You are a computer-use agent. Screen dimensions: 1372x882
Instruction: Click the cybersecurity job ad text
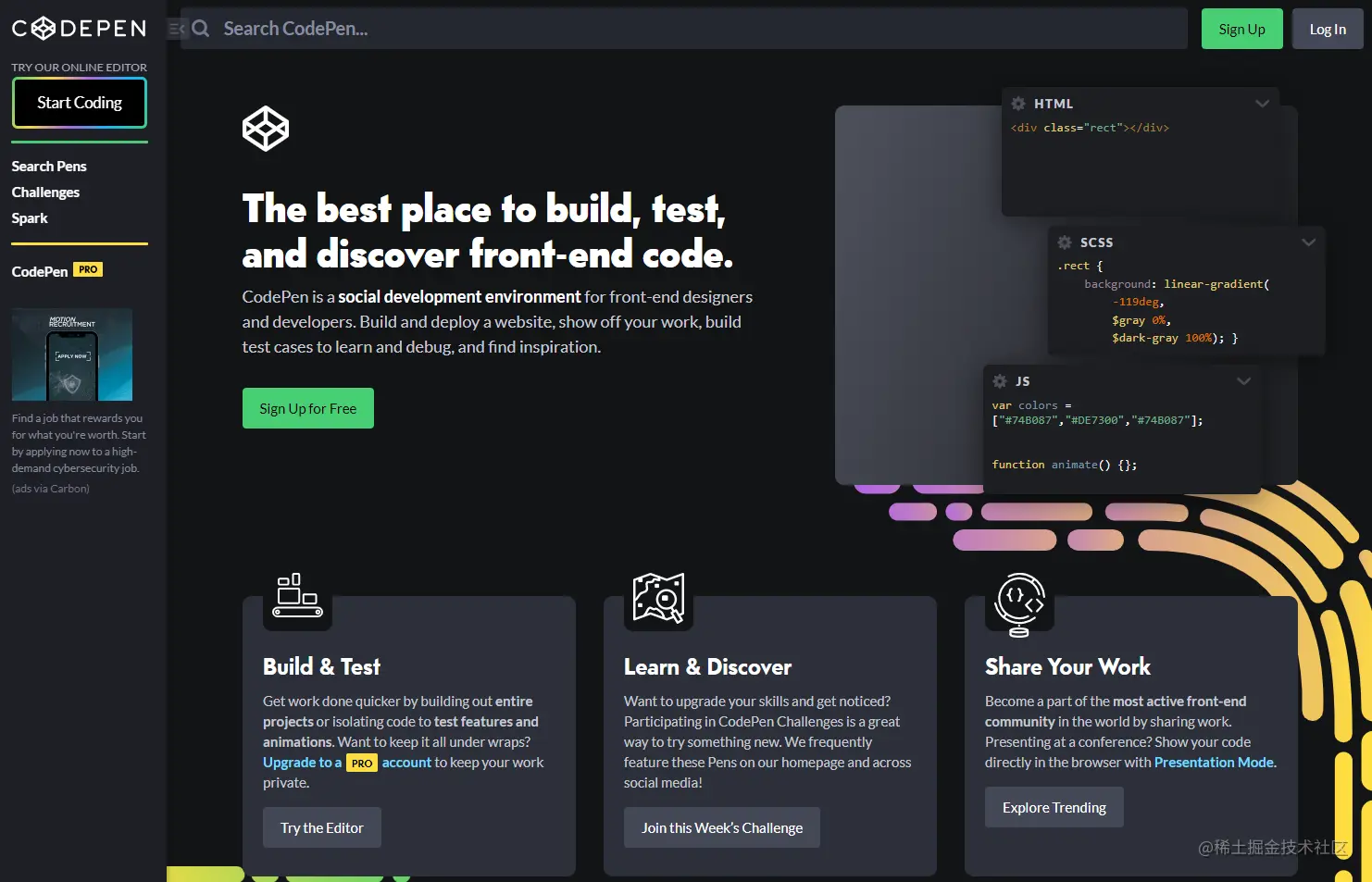pyautogui.click(x=79, y=443)
